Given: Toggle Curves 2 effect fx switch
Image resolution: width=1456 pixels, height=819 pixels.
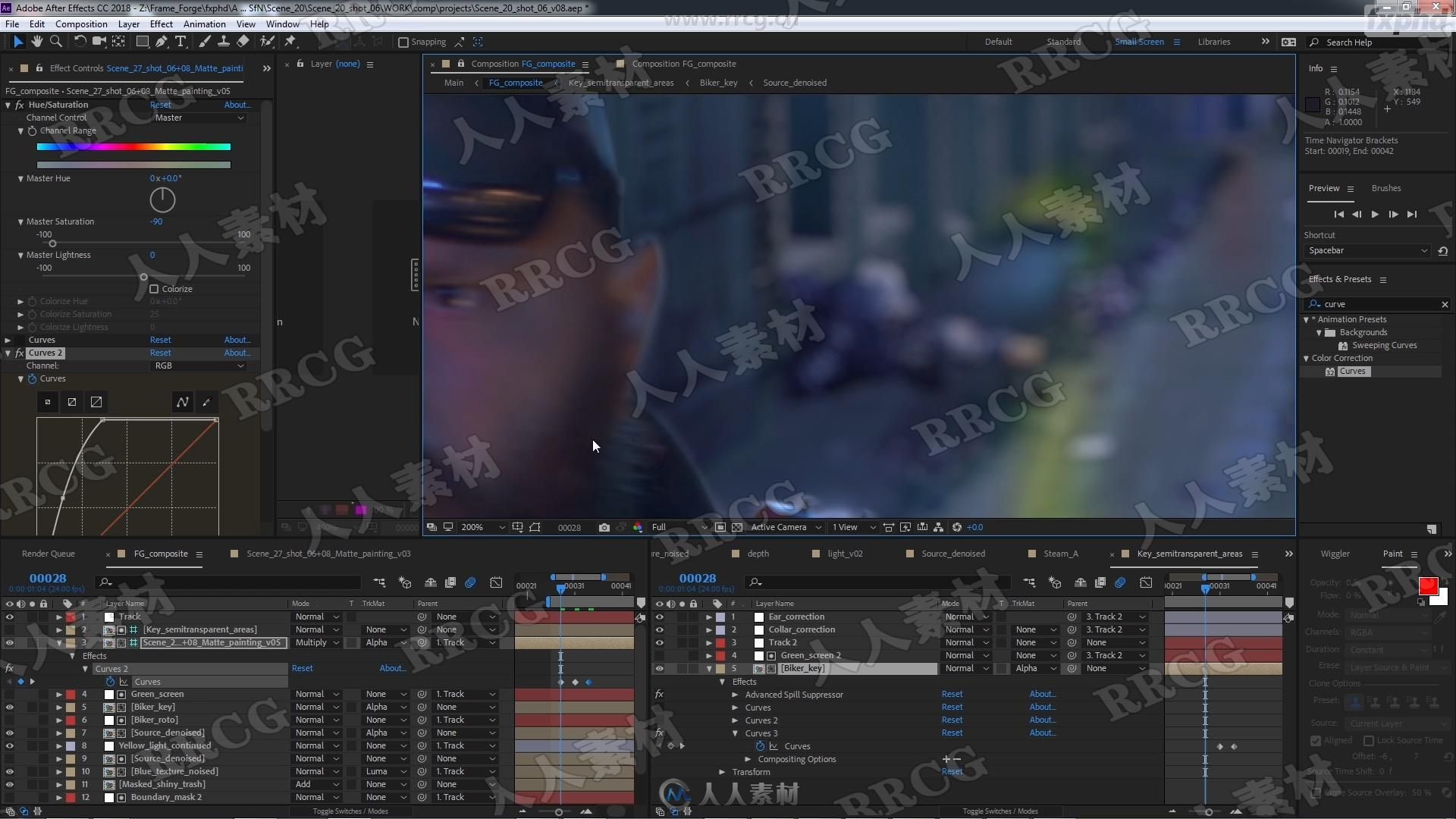Looking at the screenshot, I should (x=20, y=353).
